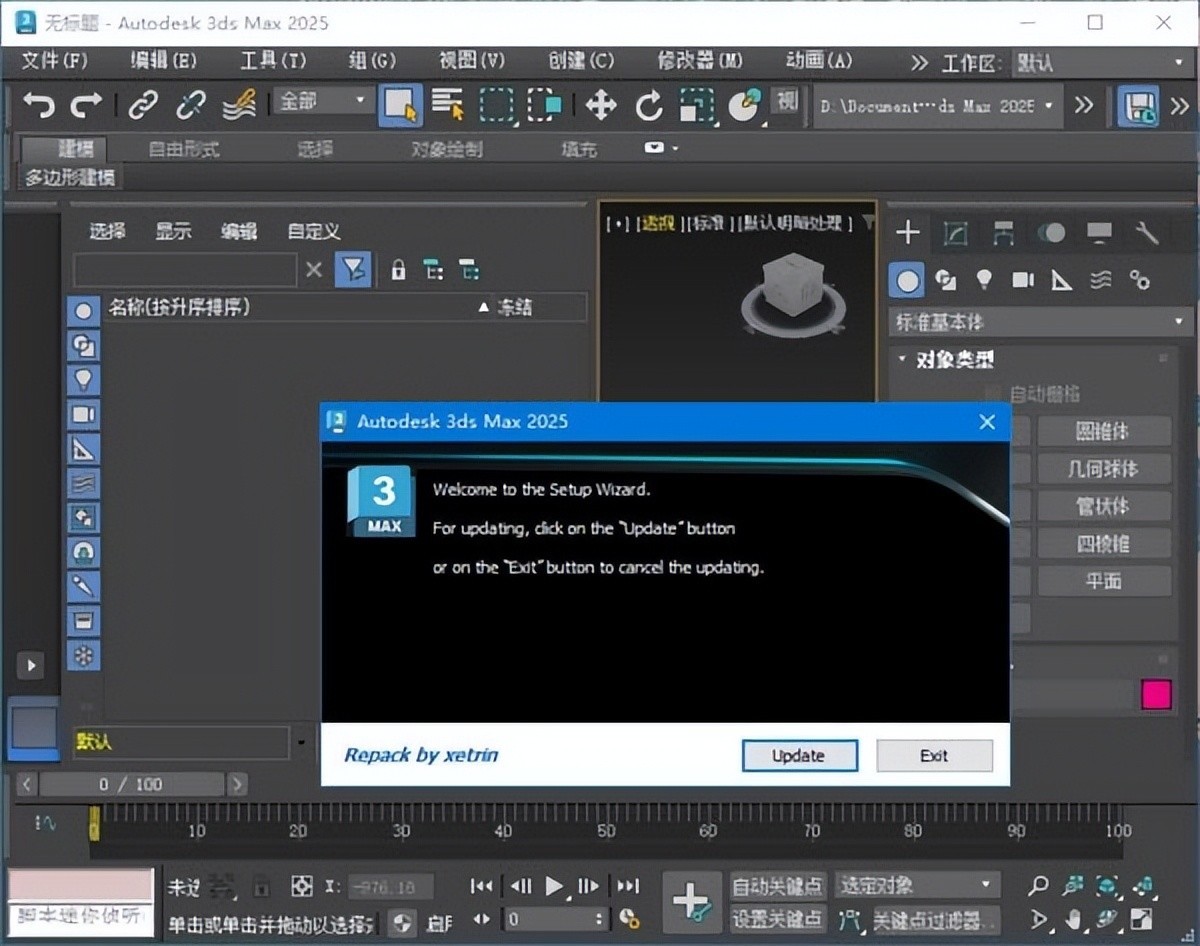Click the Update button in Setup Wizard
Viewport: 1200px width, 946px height.
(x=799, y=756)
